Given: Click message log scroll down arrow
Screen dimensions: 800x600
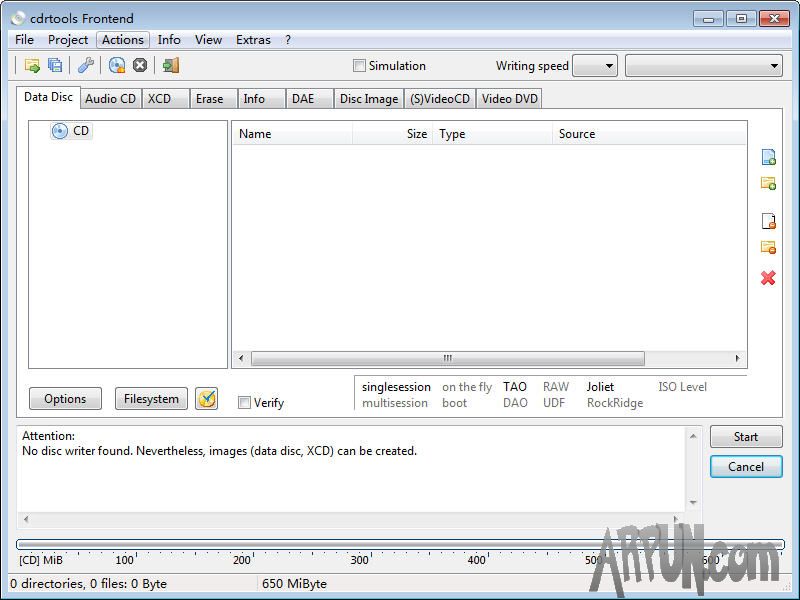Looking at the screenshot, I should click(x=693, y=503).
